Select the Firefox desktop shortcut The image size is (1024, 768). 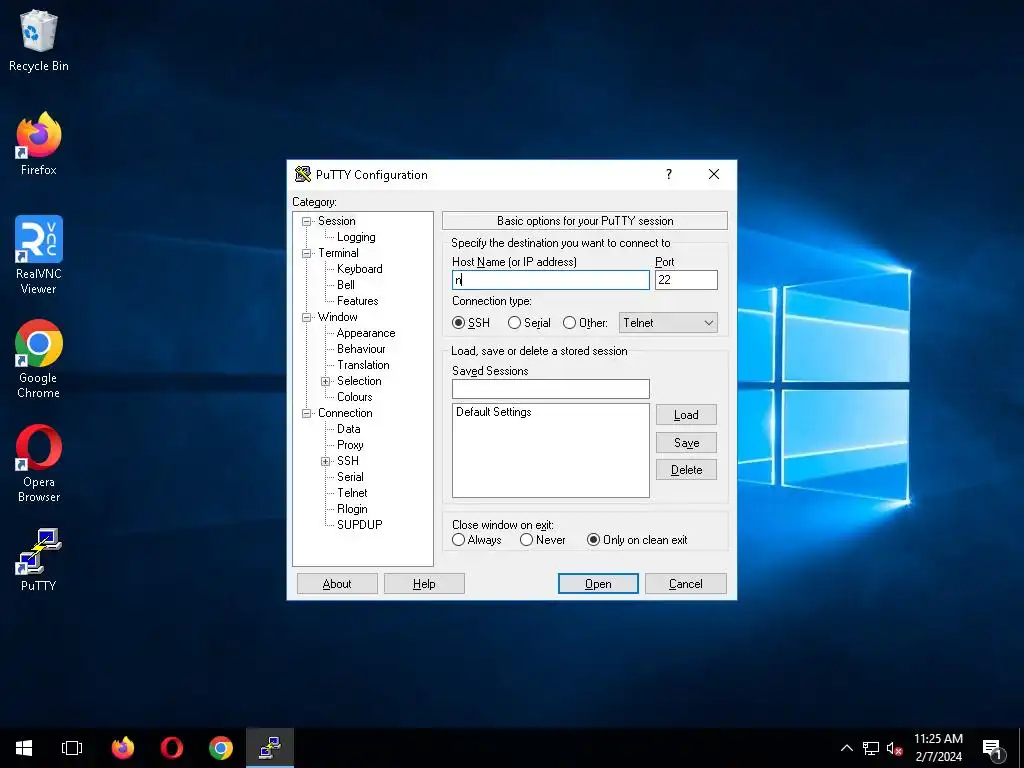(x=39, y=144)
